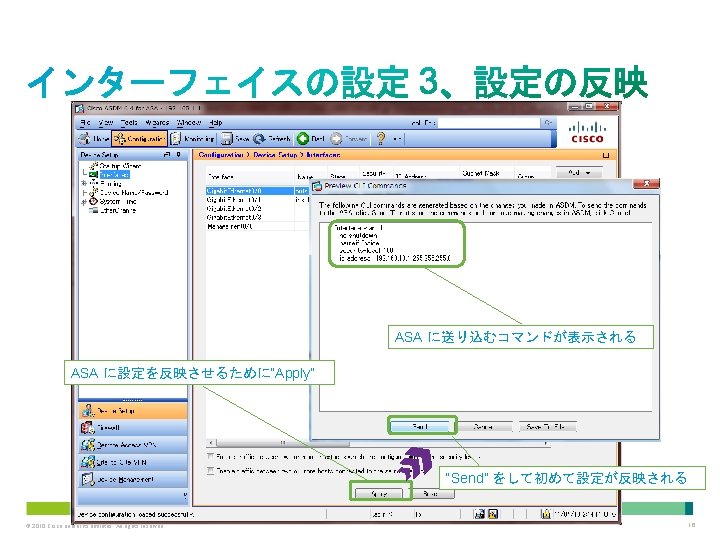
Task: Close the Preview CLI Commands dialog
Action: tap(646, 184)
